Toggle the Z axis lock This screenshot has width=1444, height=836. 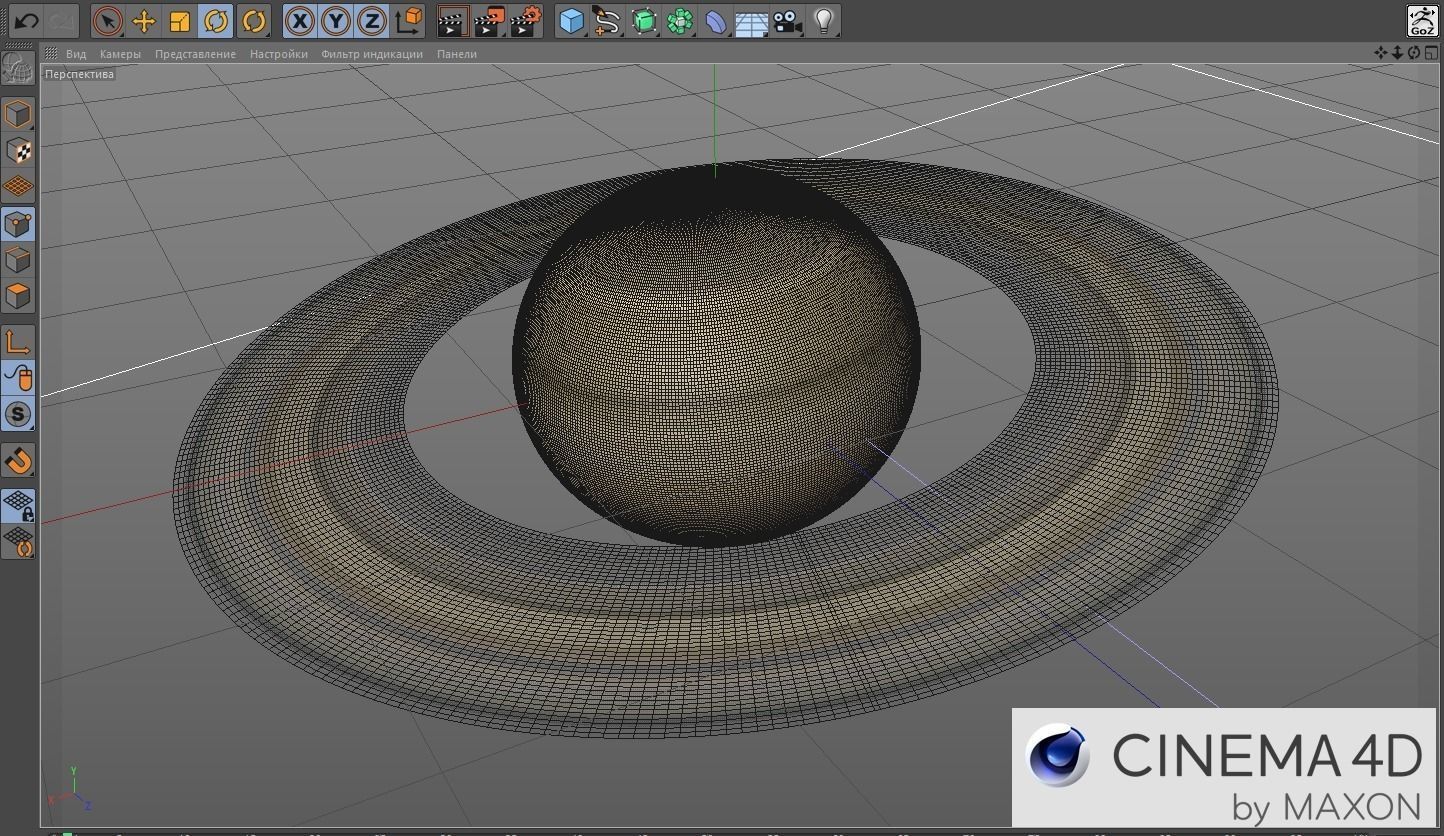(372, 20)
